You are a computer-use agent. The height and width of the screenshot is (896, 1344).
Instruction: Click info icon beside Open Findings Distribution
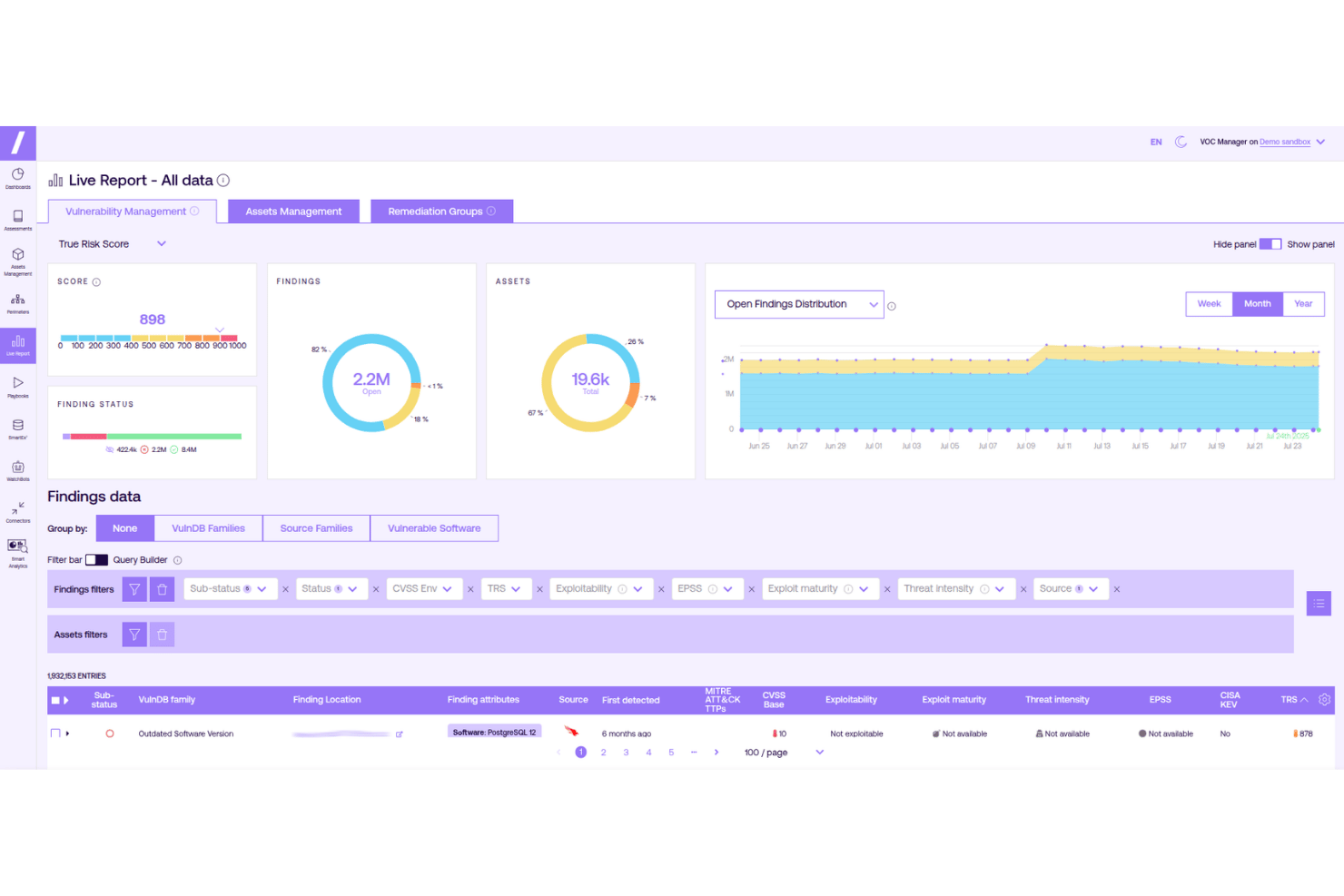point(892,306)
